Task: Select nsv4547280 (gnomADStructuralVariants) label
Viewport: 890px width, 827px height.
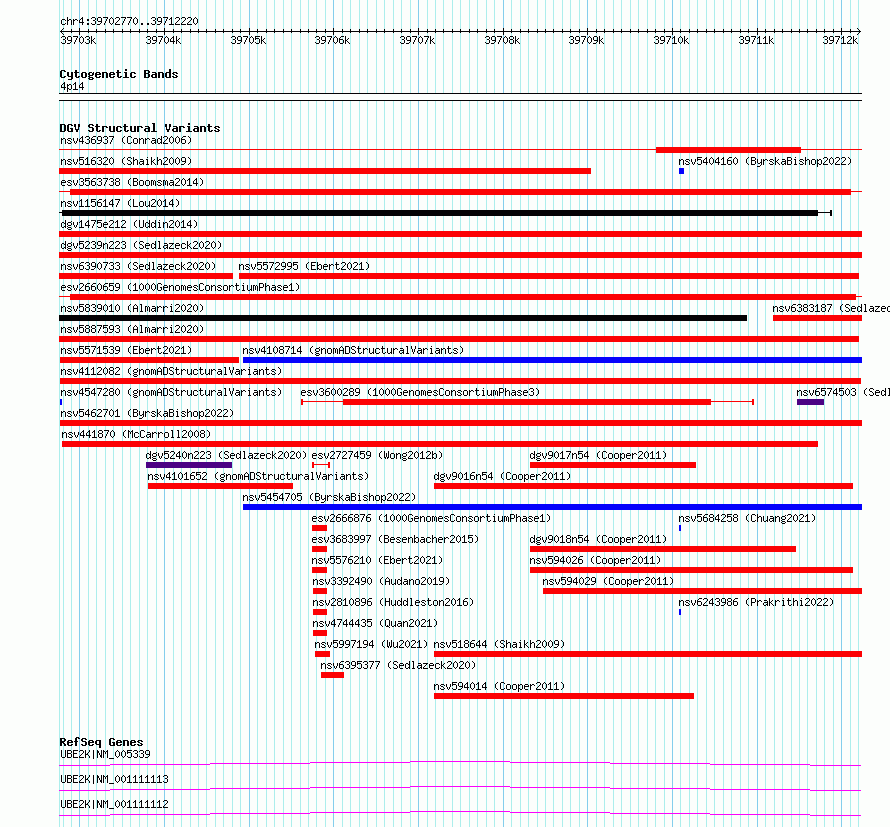Action: pyautogui.click(x=171, y=392)
